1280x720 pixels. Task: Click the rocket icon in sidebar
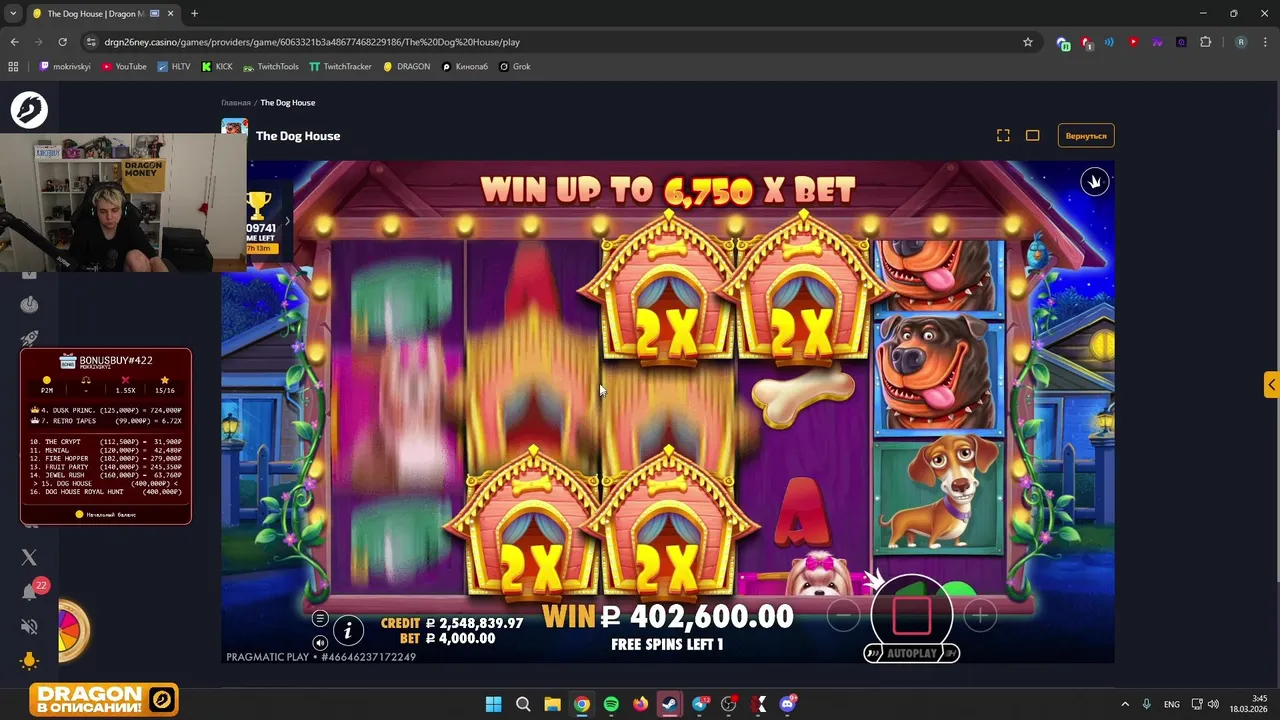click(x=29, y=340)
